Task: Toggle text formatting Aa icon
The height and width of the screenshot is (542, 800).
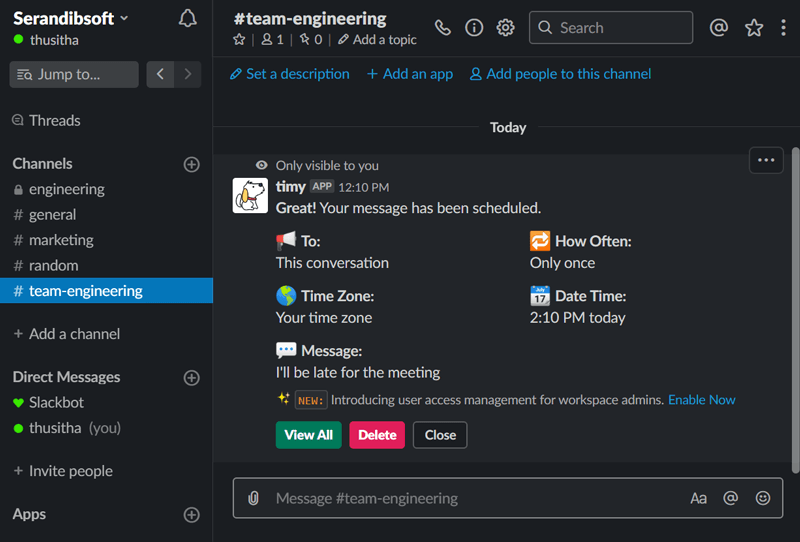Action: (x=698, y=498)
